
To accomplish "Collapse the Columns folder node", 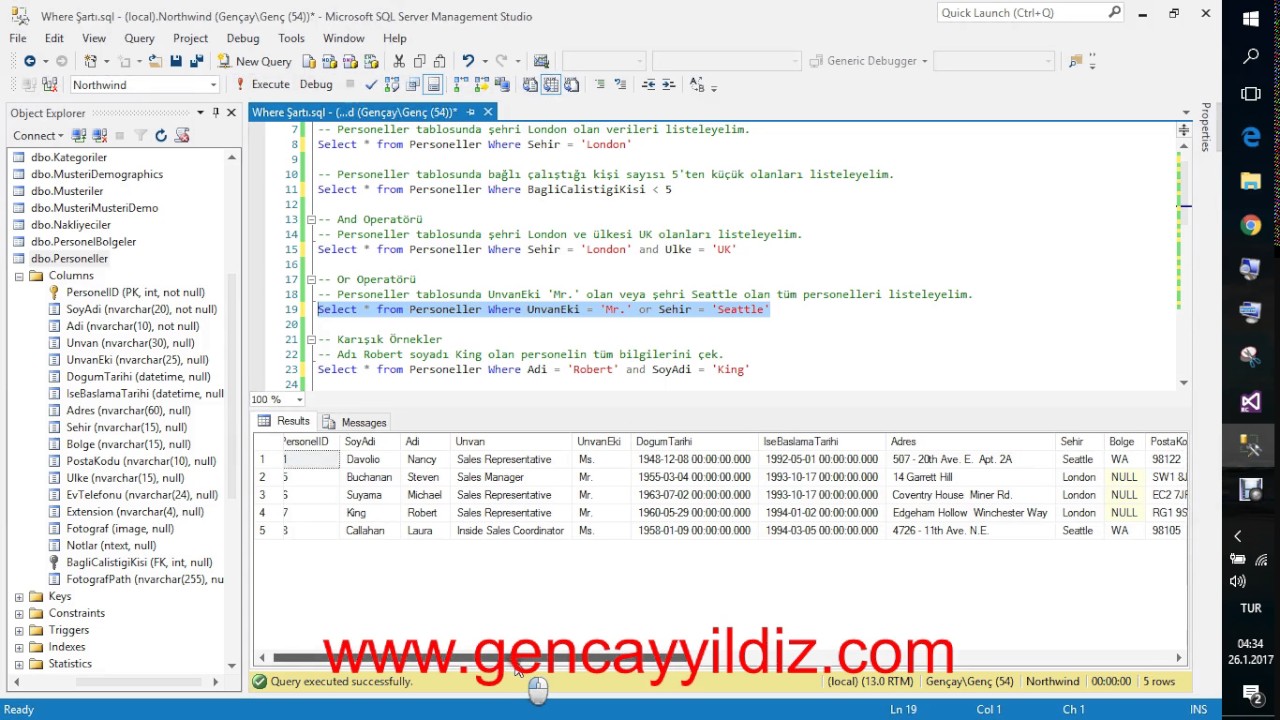I will tap(19, 276).
